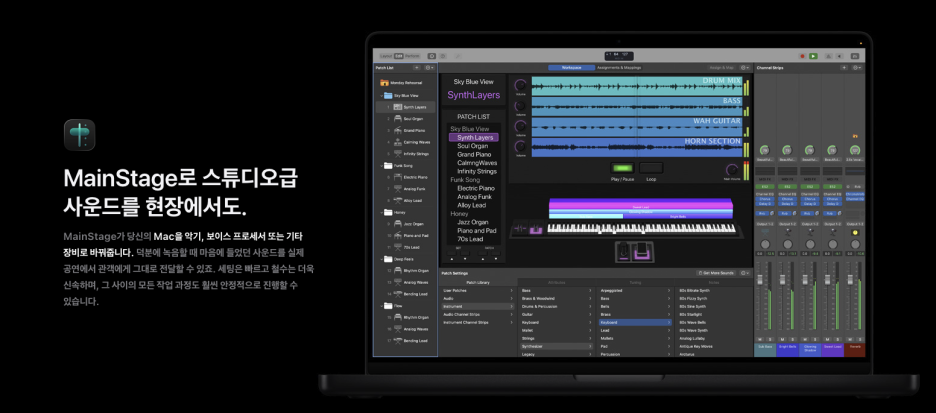Click the Synth Layers patch icon in Patch List
The image size is (936, 413).
point(398,107)
